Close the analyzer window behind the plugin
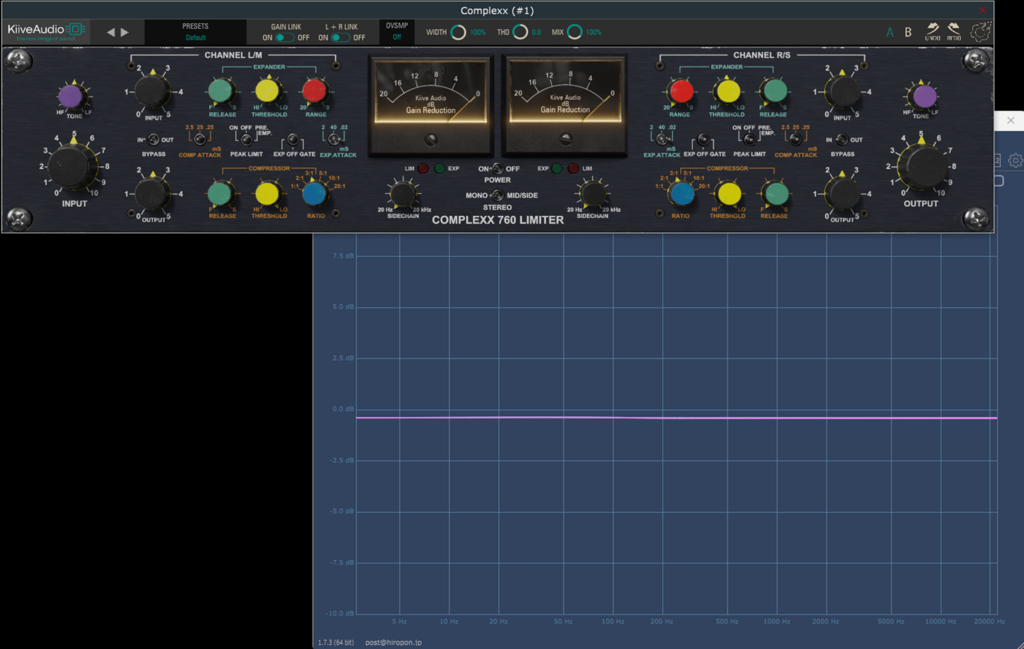The height and width of the screenshot is (649, 1024). click(x=1010, y=120)
